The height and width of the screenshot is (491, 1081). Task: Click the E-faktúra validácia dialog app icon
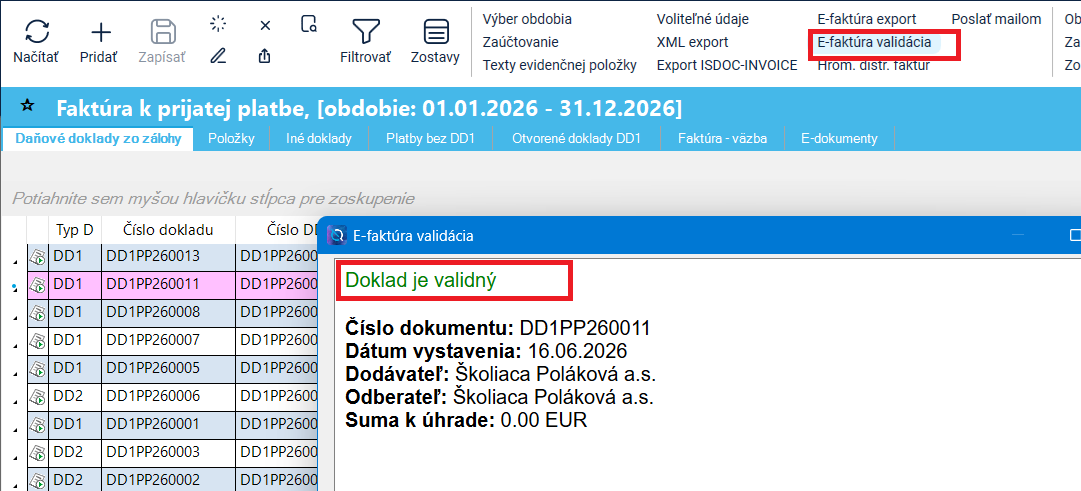[336, 235]
